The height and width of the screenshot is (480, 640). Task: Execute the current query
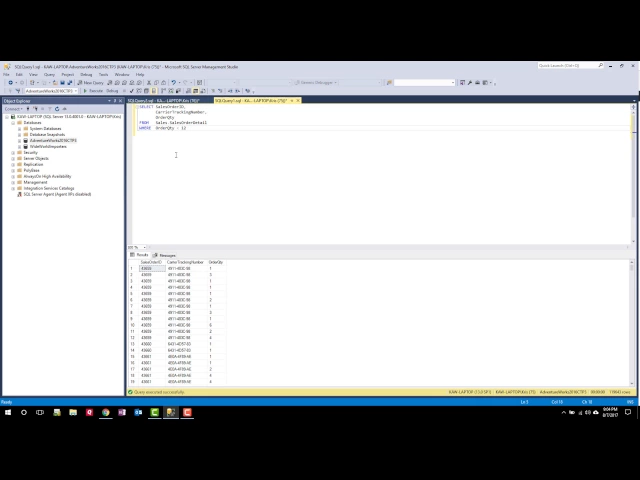(93, 91)
